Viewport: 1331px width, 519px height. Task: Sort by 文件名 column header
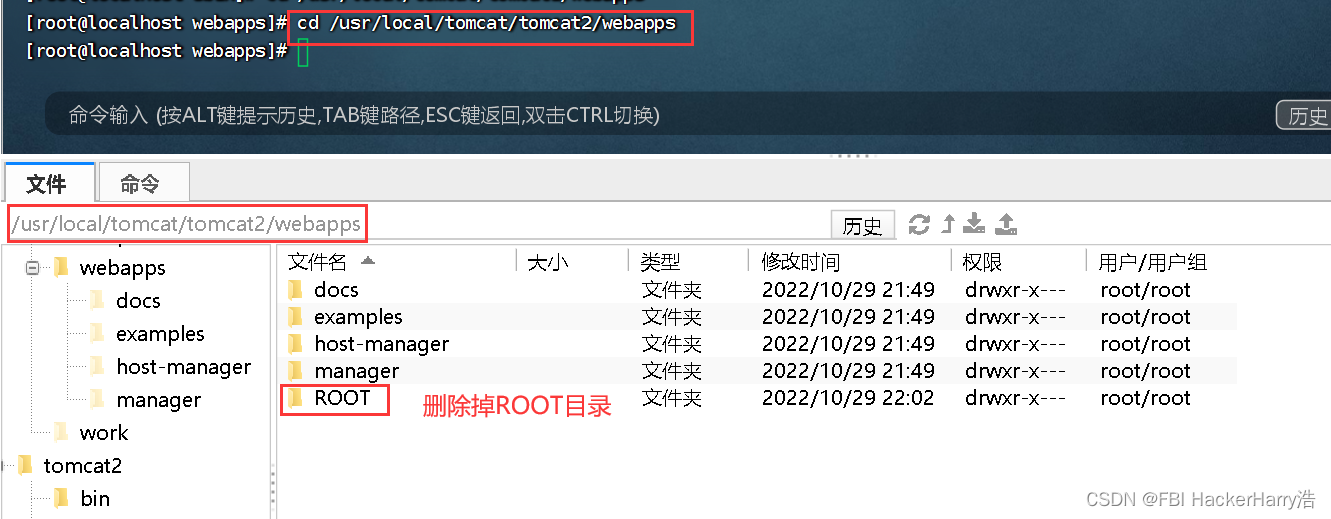coord(396,262)
